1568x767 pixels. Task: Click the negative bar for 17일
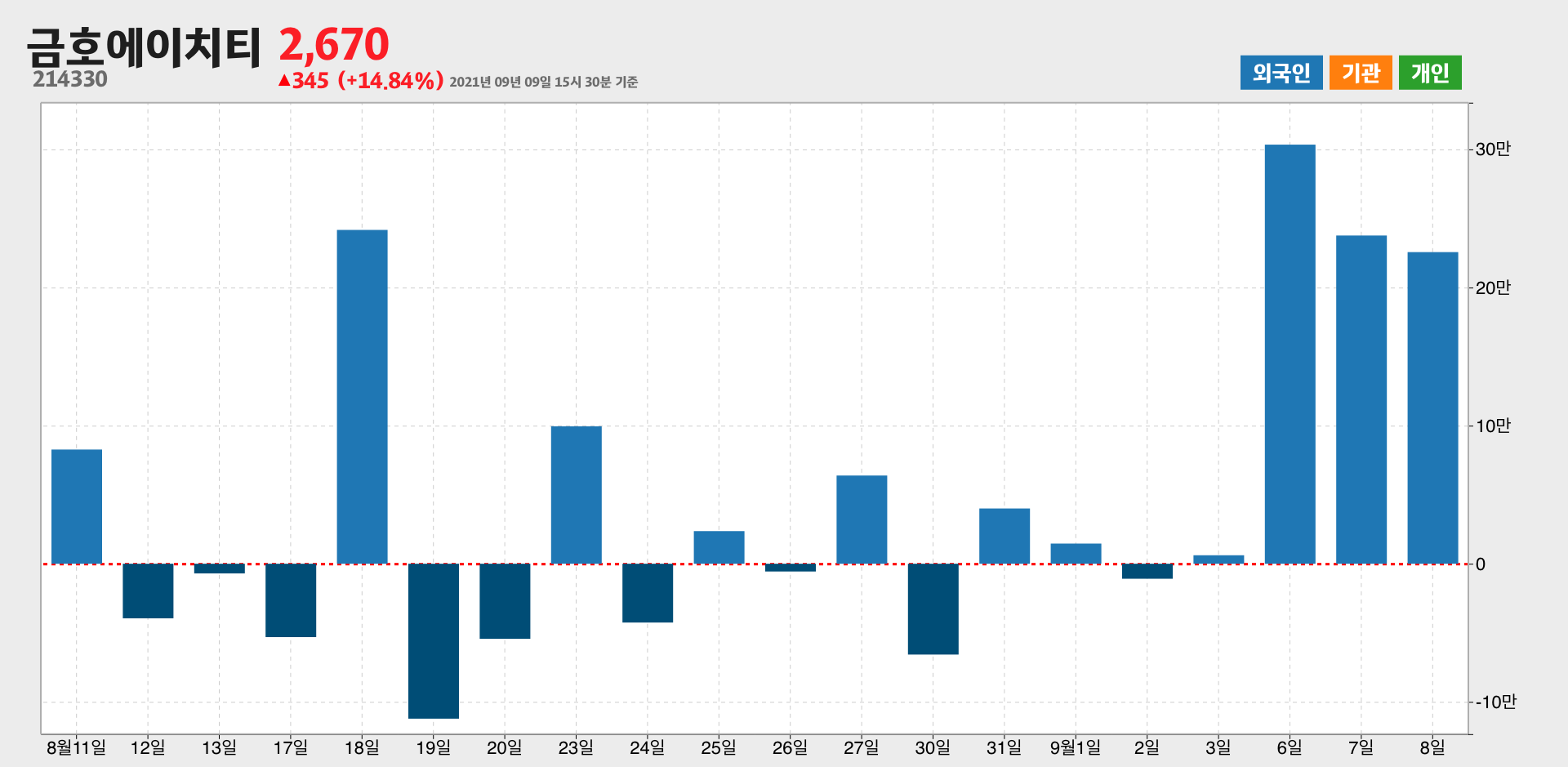click(x=291, y=600)
